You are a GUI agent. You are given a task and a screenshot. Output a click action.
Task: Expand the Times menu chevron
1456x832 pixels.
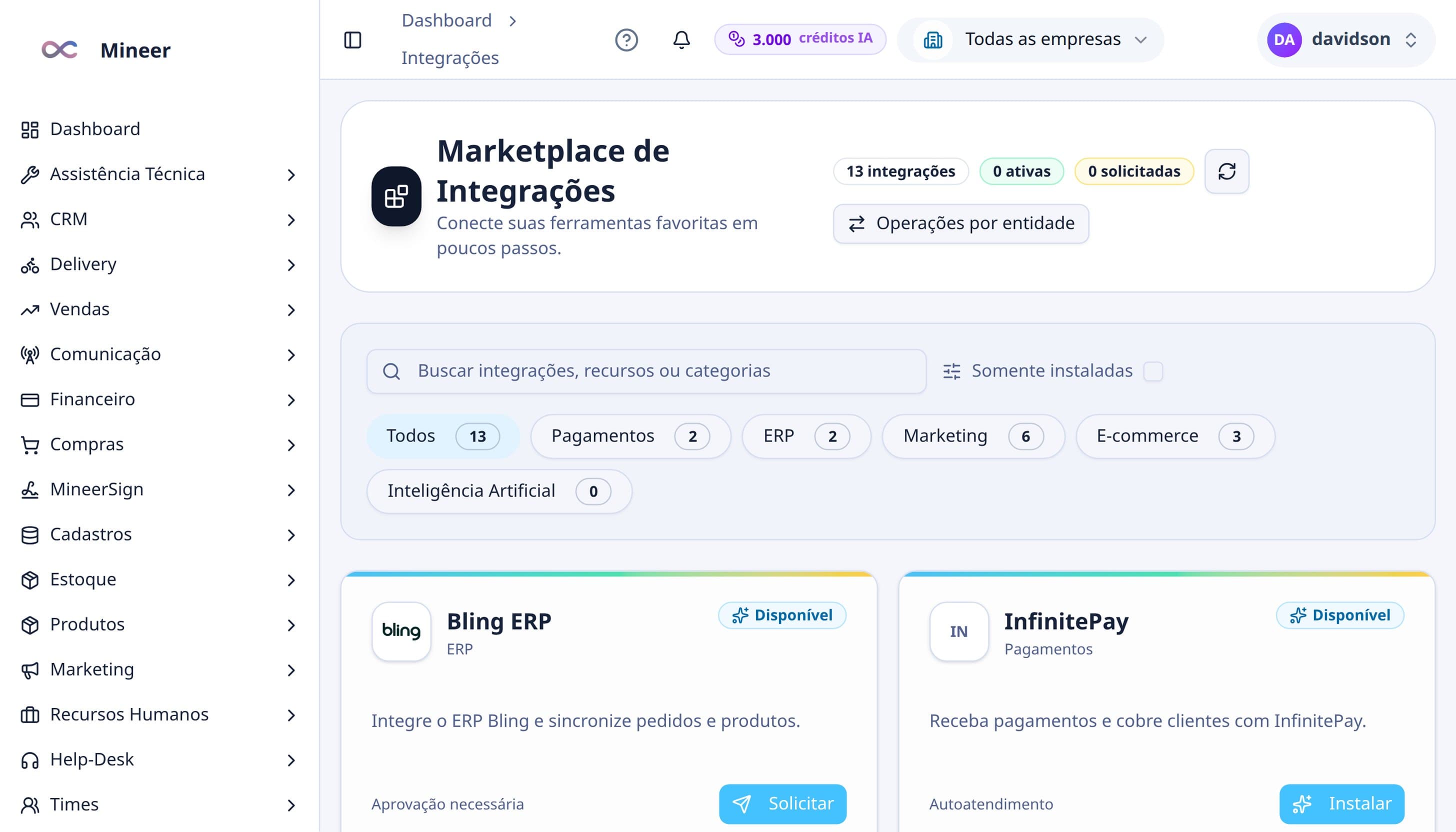point(291,805)
